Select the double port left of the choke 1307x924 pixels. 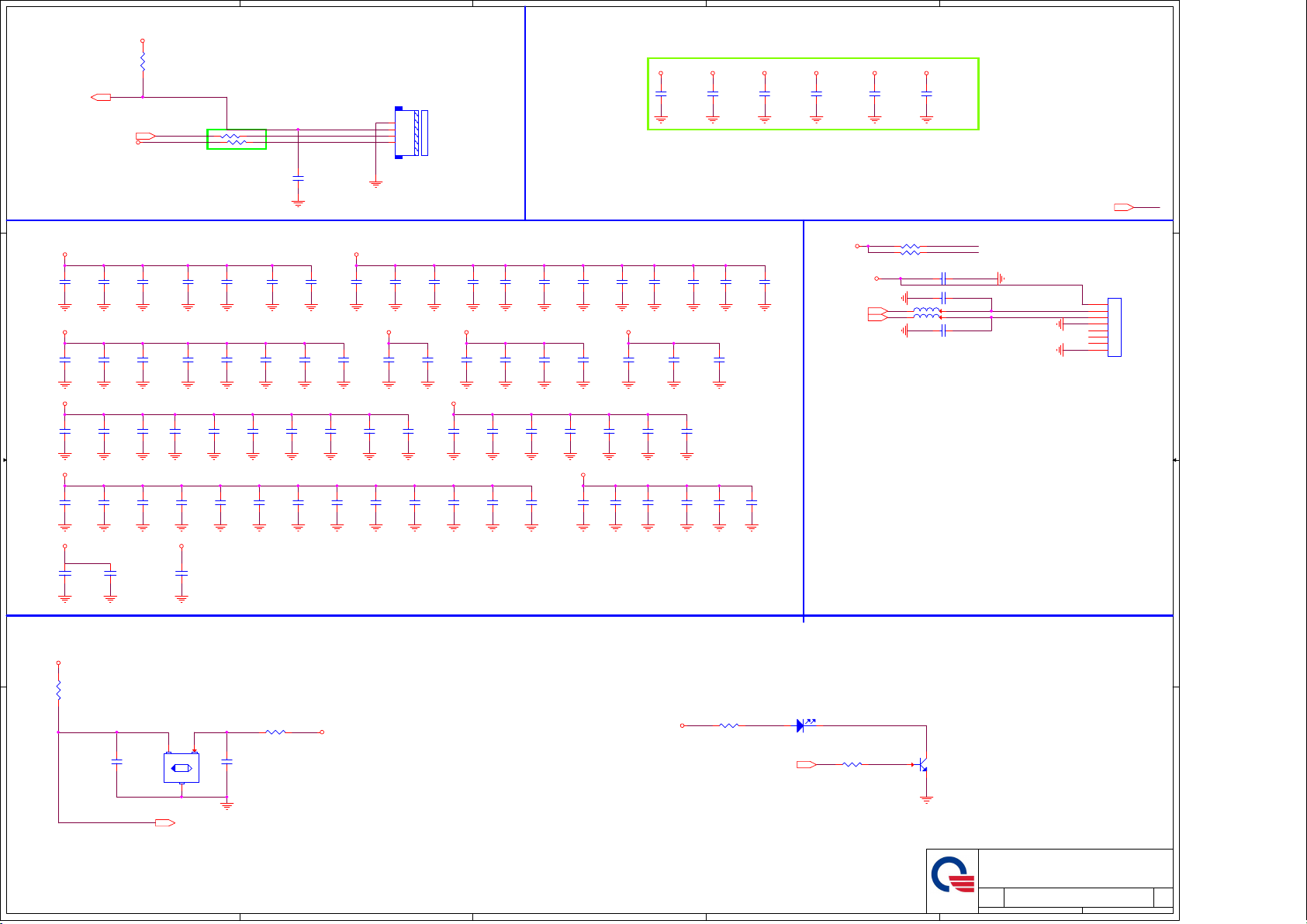click(x=877, y=314)
